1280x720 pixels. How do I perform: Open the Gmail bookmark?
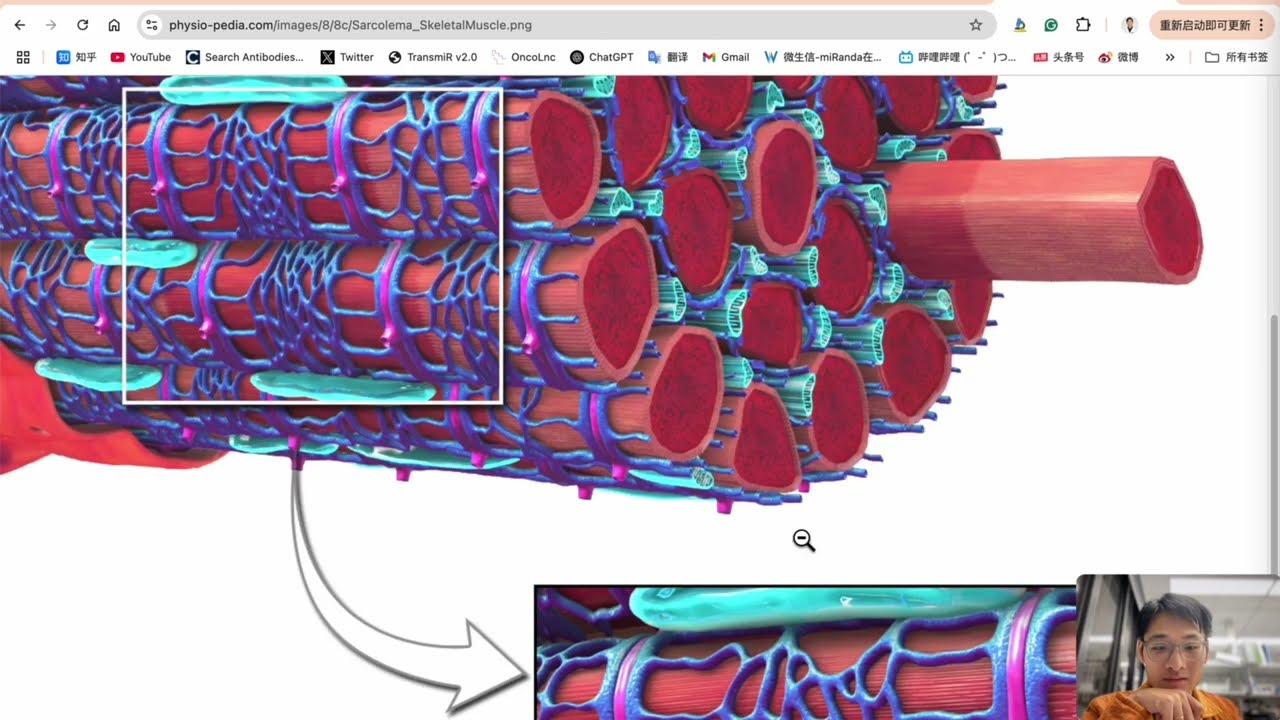point(726,57)
